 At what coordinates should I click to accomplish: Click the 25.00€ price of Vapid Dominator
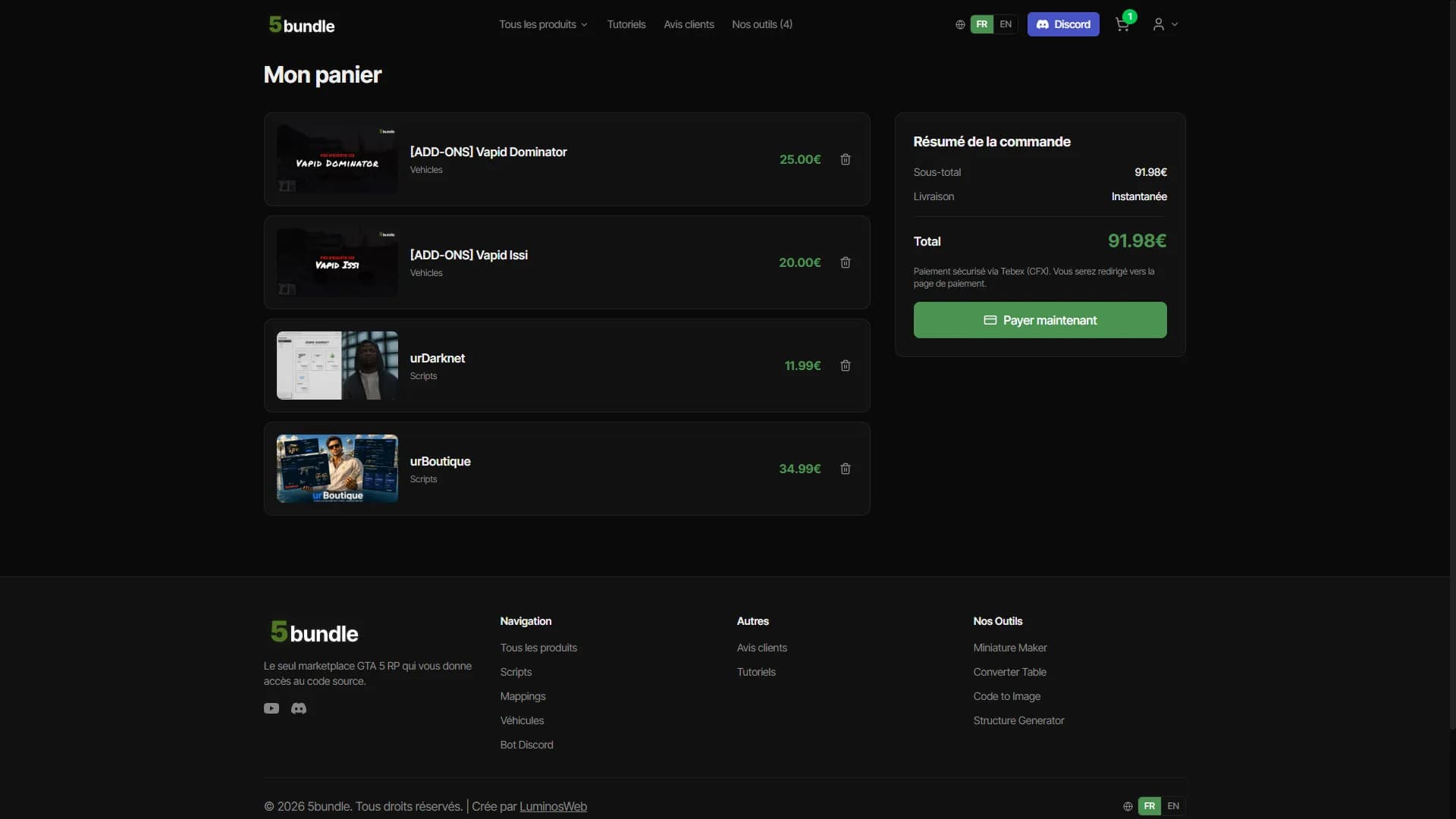(x=800, y=159)
